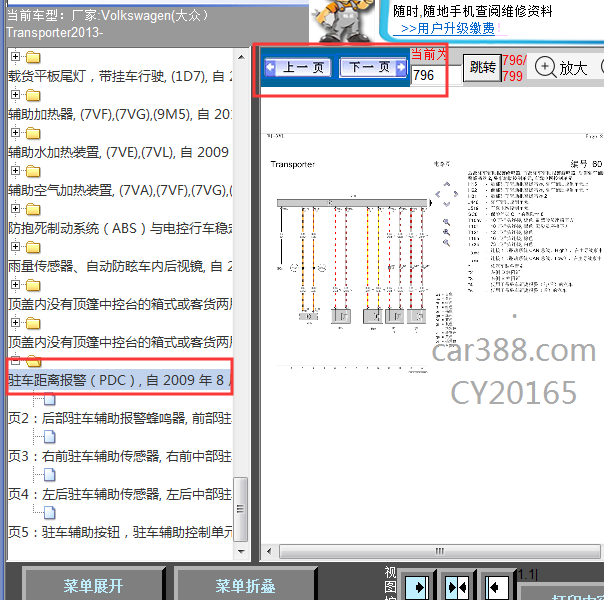Expand the 辅助水加热装置 folder node

pyautogui.click(x=15, y=133)
